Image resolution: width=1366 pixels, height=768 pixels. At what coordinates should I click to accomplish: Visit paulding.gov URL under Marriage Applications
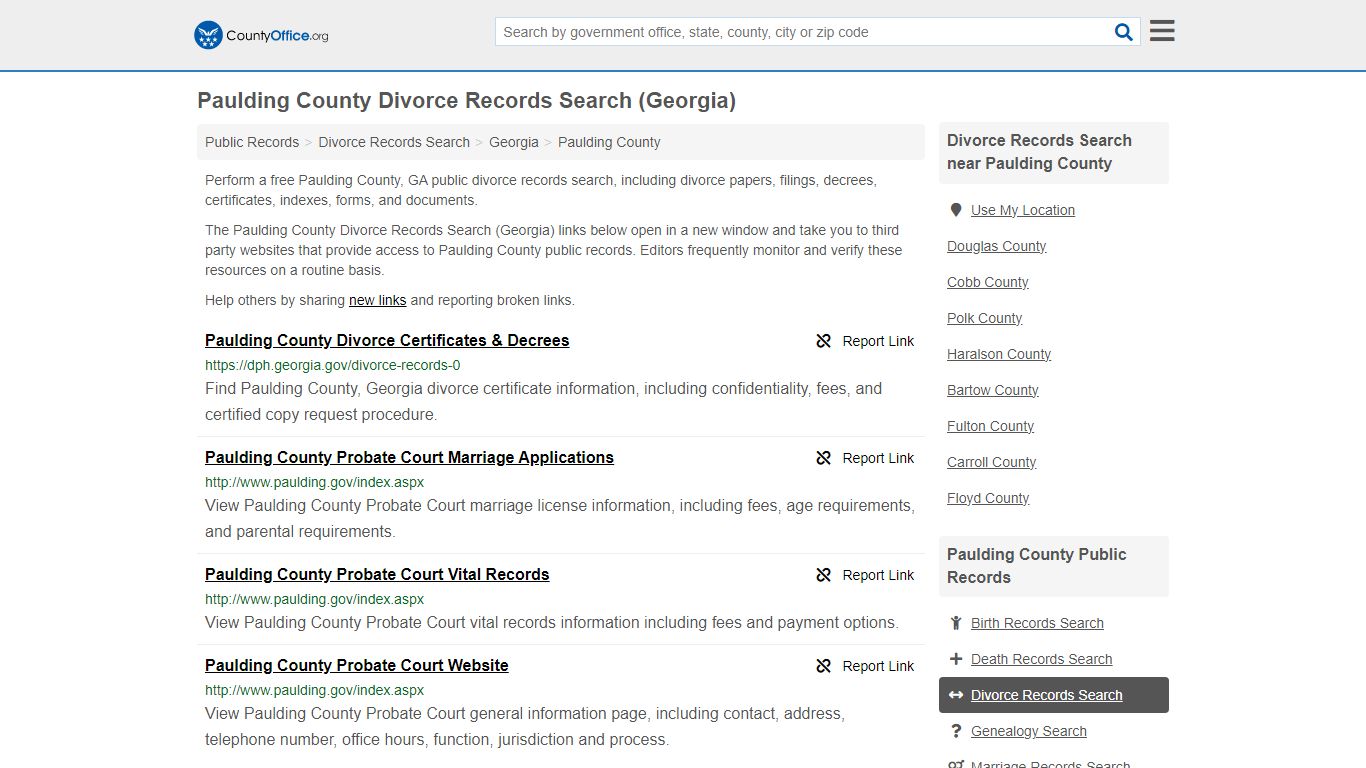click(314, 482)
